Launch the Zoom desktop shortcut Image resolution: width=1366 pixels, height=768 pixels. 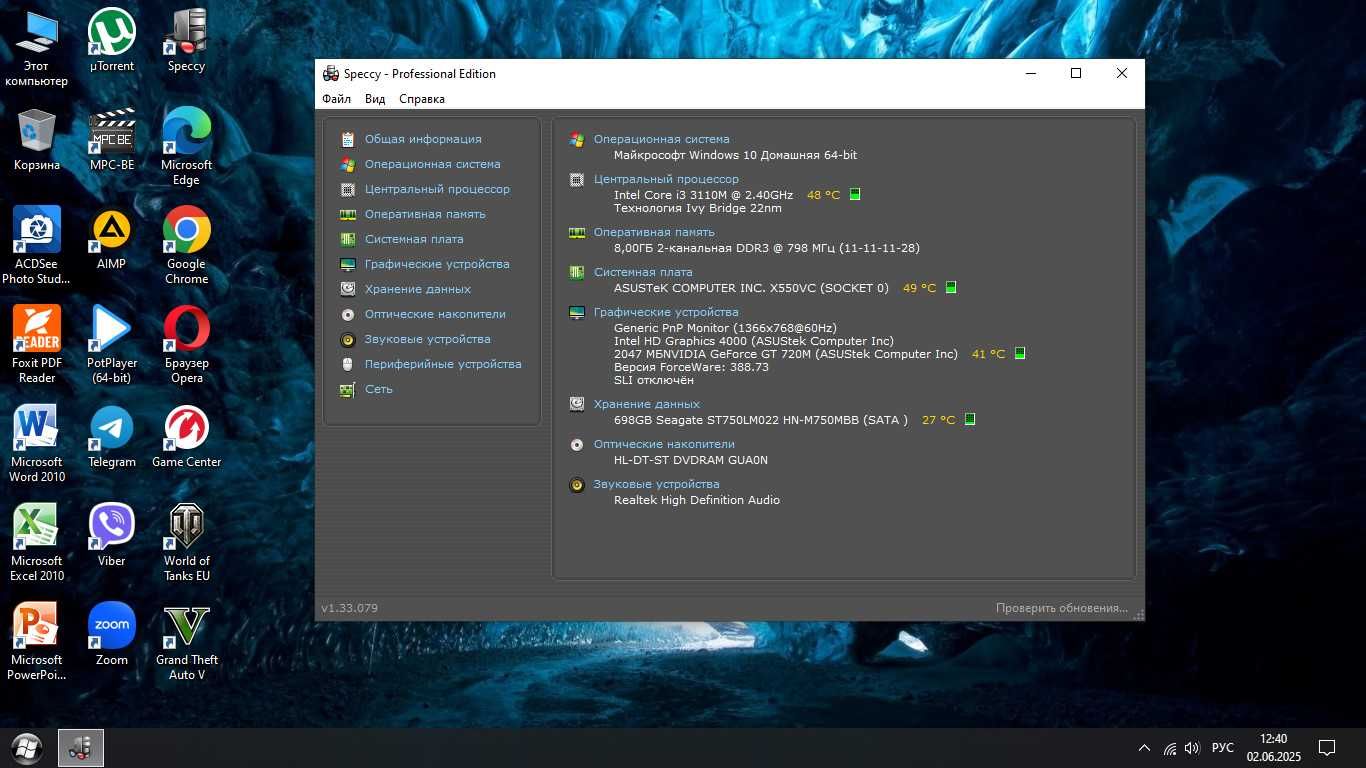pyautogui.click(x=112, y=634)
